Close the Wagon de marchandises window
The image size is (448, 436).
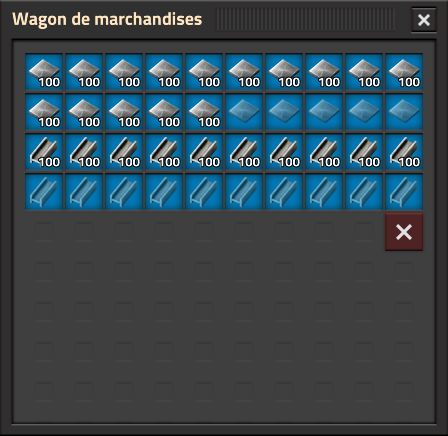point(424,20)
